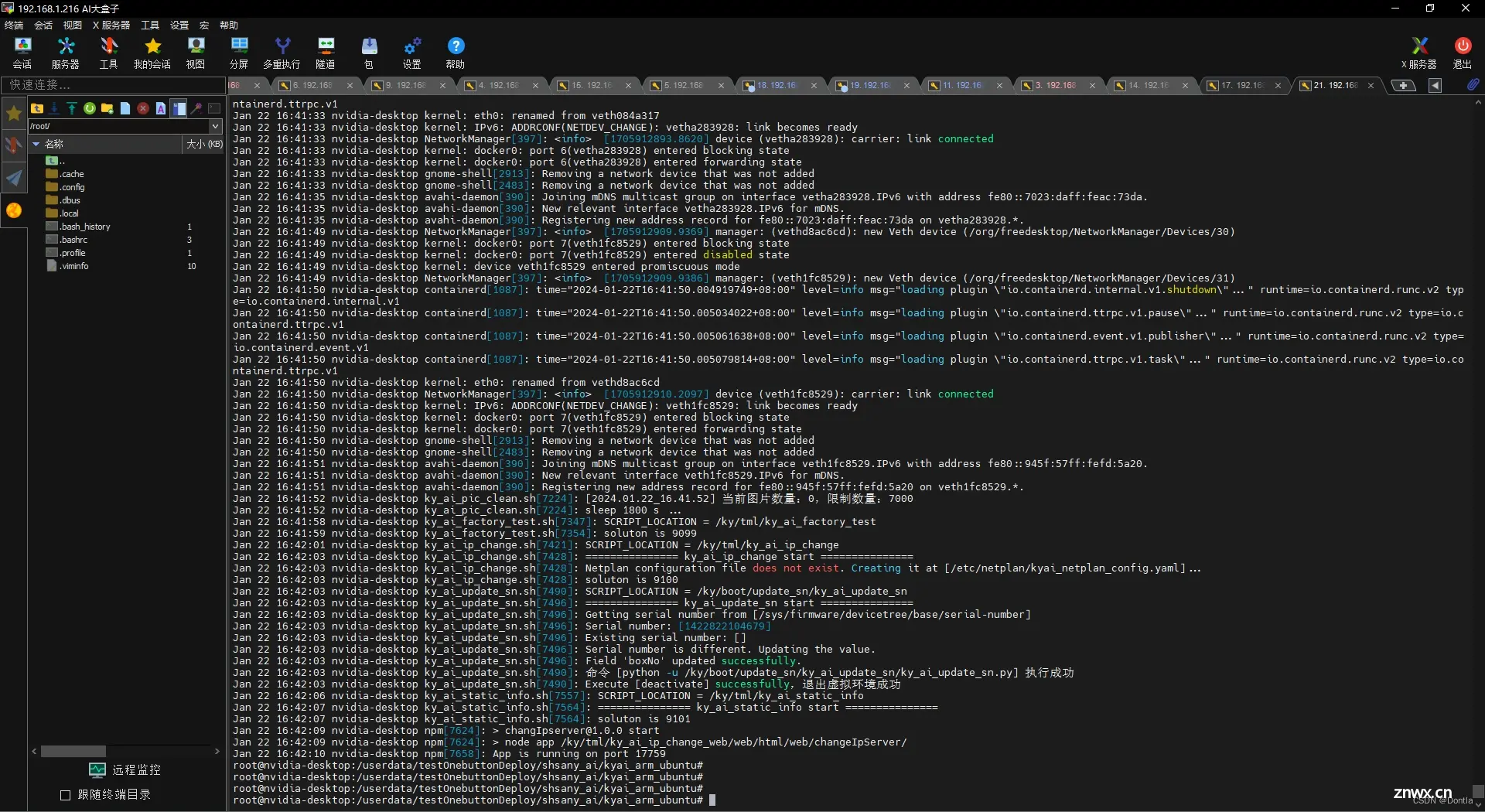This screenshot has width=1485, height=812.
Task: Open the Tools swiss-knife sidebar tab
Action: pyautogui.click(x=14, y=145)
